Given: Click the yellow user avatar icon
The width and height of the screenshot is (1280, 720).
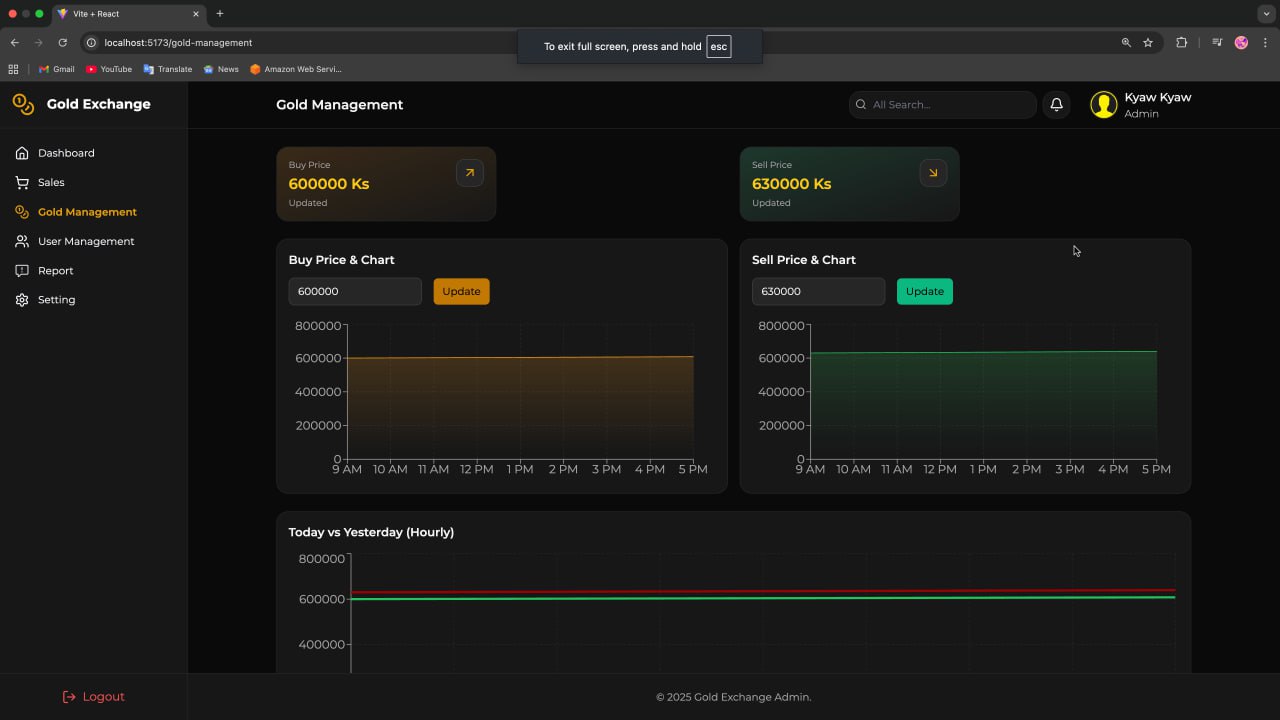Looking at the screenshot, I should coord(1103,105).
